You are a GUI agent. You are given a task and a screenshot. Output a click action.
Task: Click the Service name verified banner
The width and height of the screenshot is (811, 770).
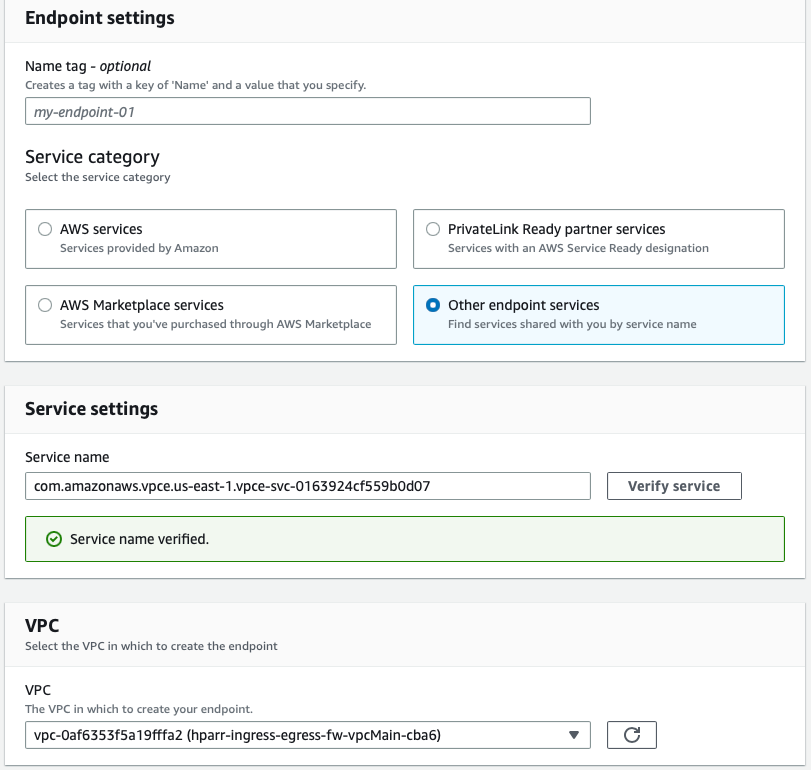pos(404,539)
